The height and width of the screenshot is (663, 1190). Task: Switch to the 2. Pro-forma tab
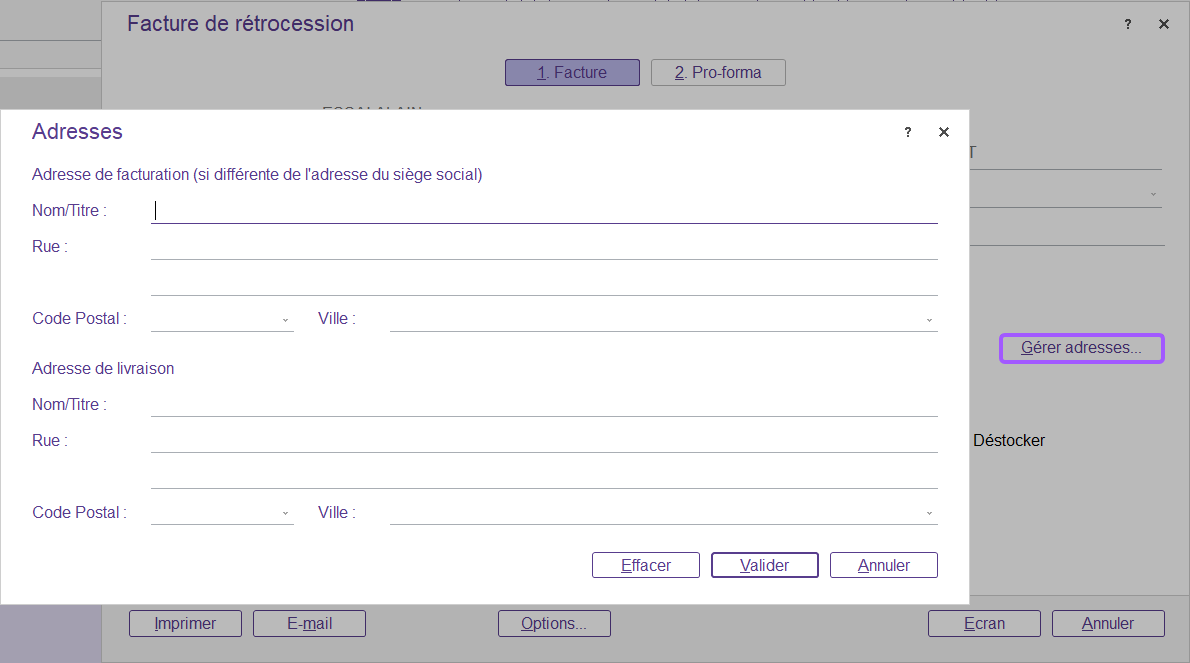718,72
